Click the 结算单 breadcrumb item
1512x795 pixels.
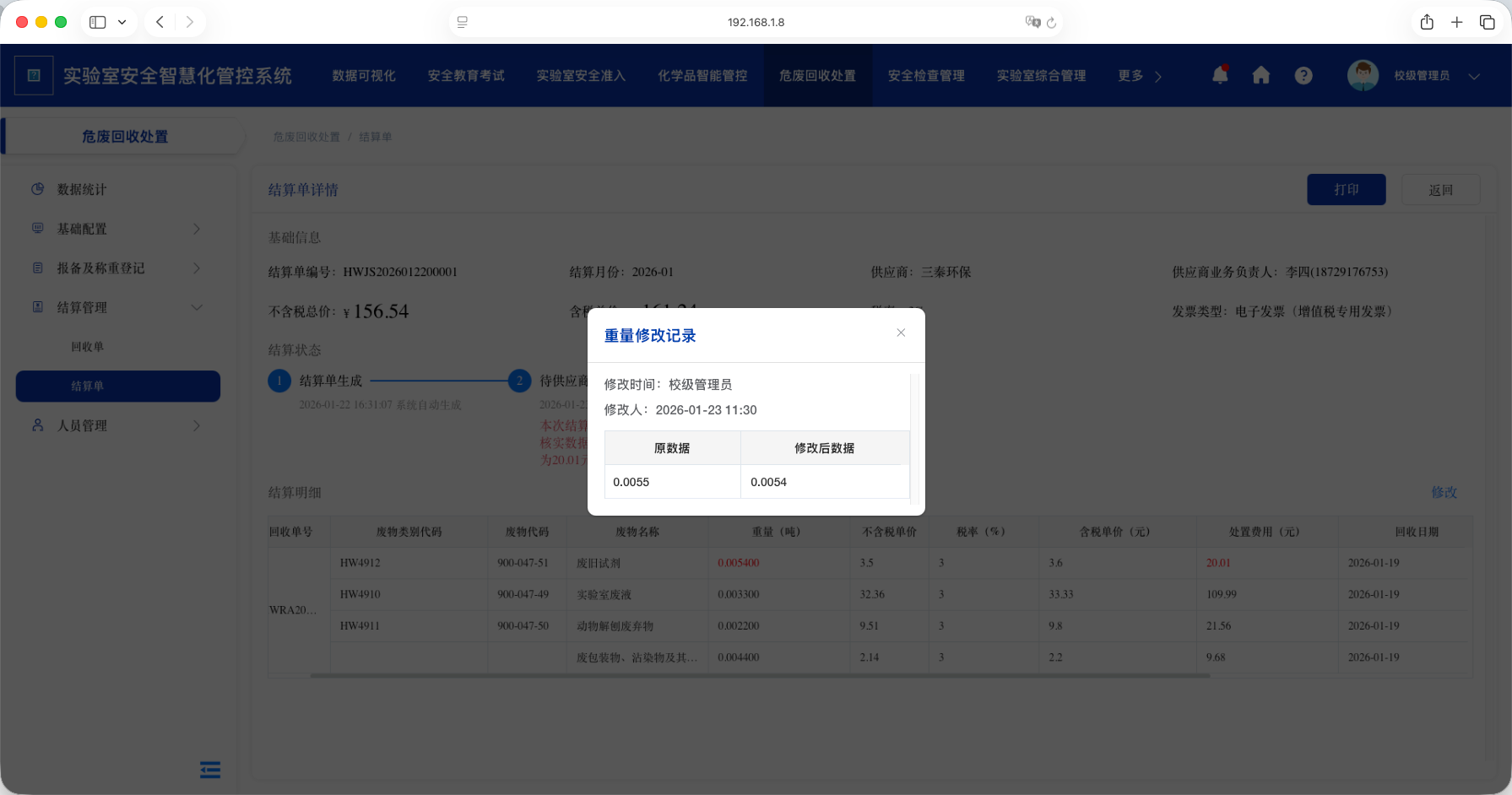375,137
